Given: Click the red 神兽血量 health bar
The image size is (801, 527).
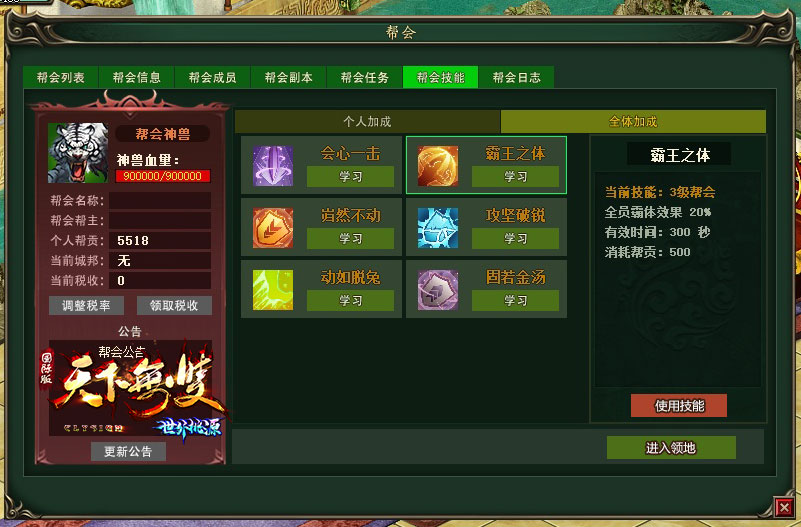Looking at the screenshot, I should [163, 176].
